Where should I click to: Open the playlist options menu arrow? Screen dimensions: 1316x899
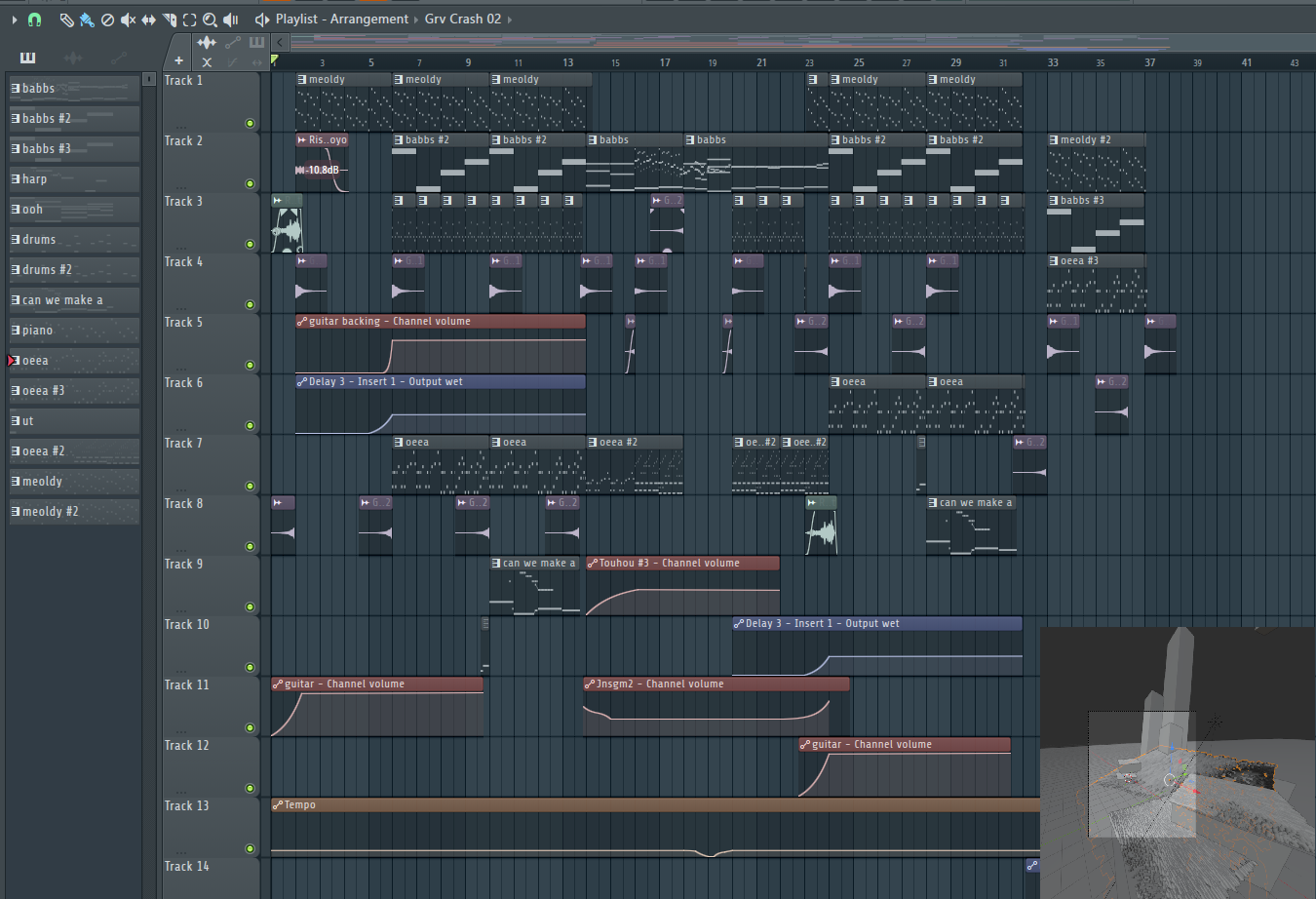[14, 20]
